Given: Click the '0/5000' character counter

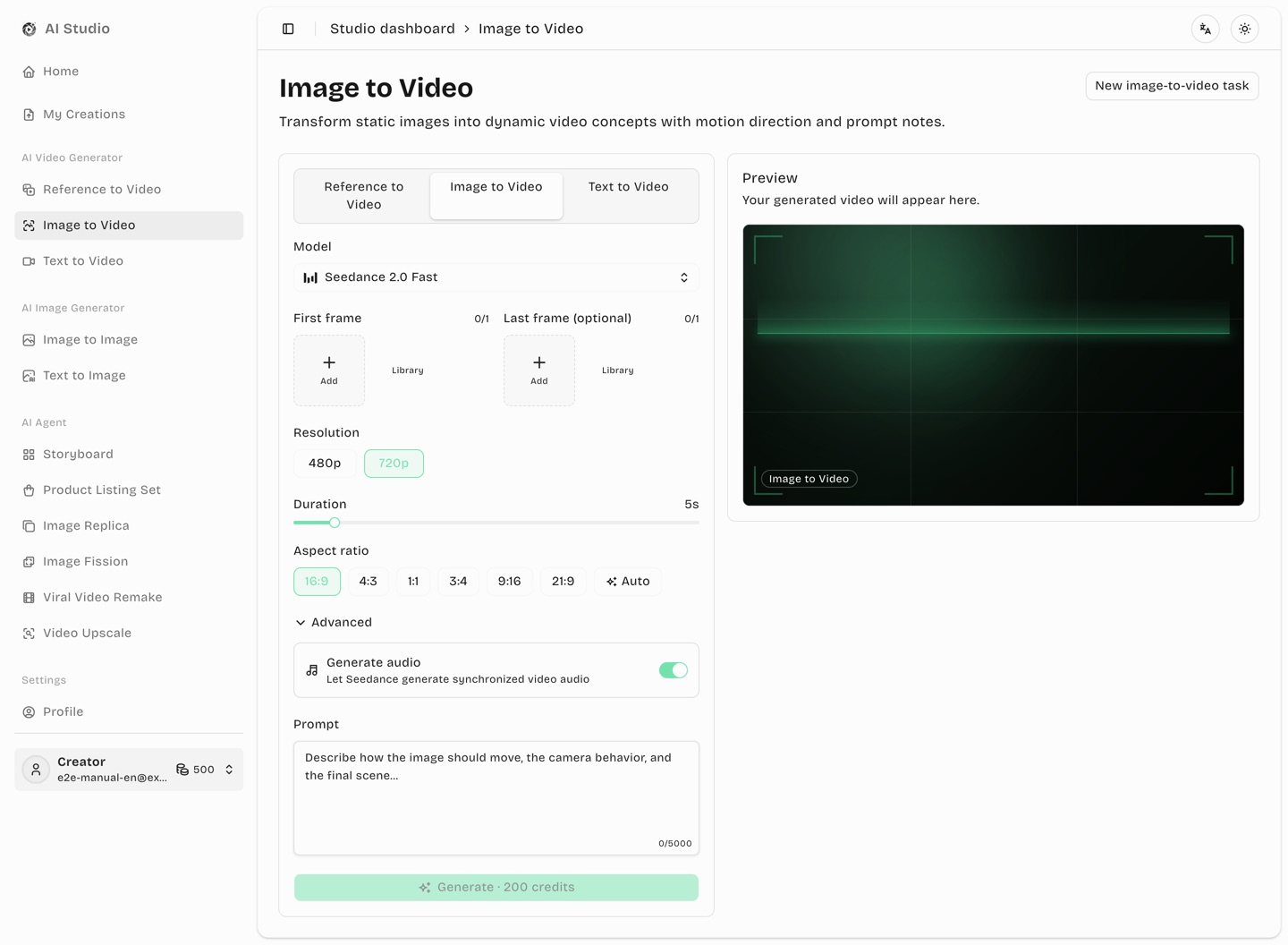Looking at the screenshot, I should pyautogui.click(x=675, y=844).
